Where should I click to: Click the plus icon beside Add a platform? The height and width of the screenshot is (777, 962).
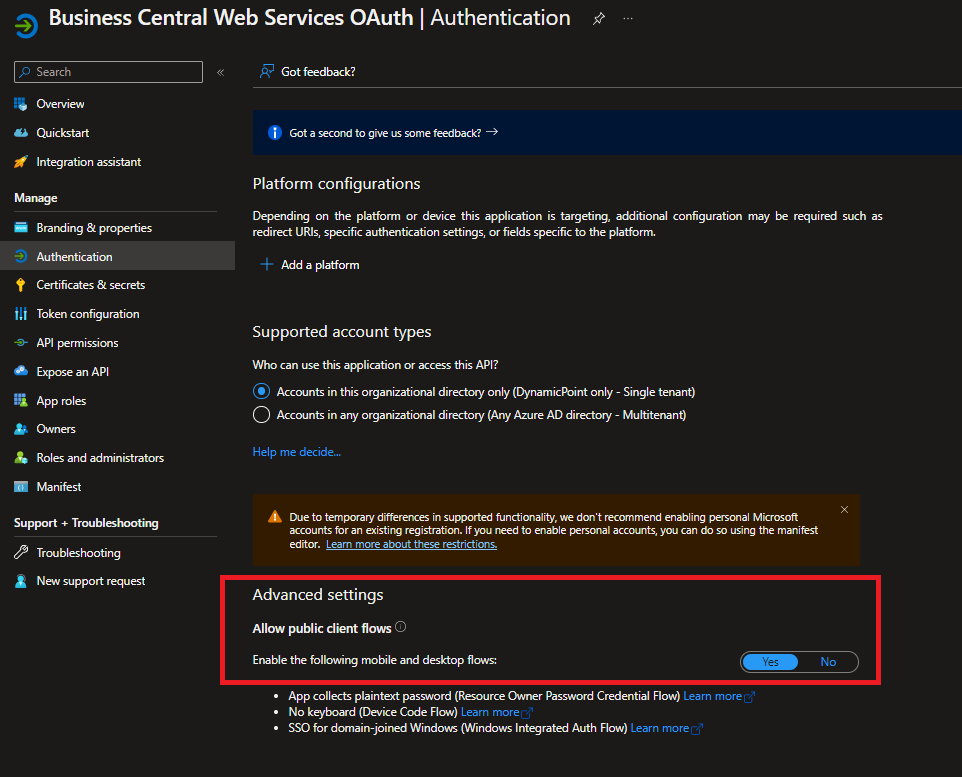[267, 265]
